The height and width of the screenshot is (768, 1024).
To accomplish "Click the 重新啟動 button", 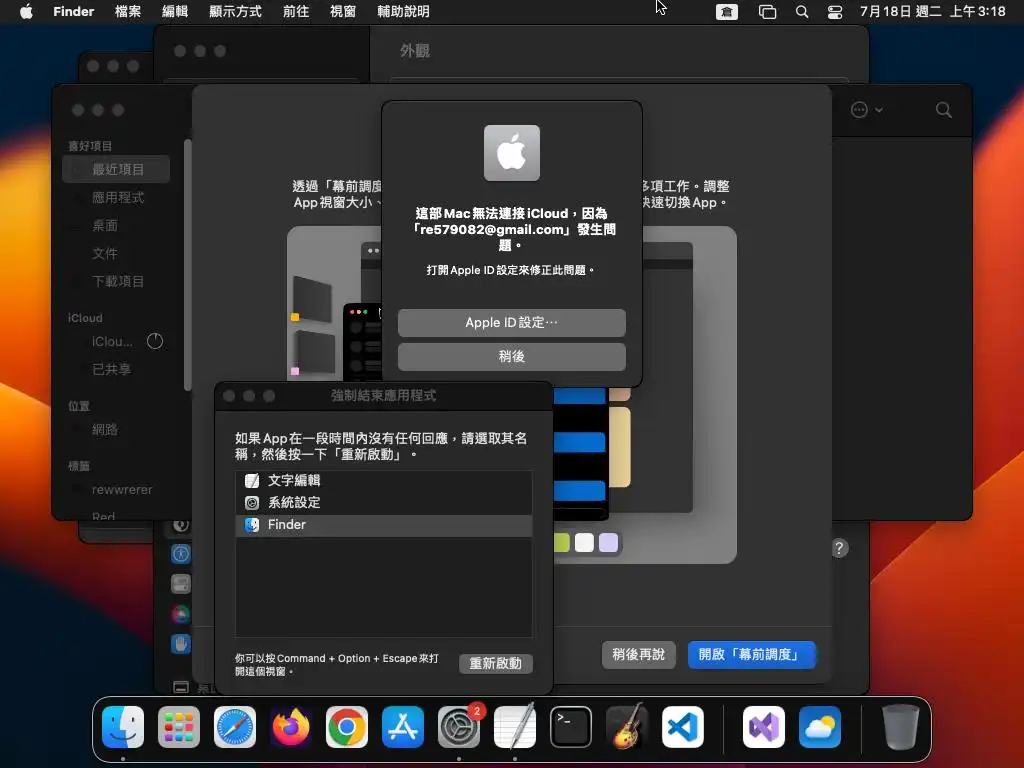I will click(x=496, y=664).
